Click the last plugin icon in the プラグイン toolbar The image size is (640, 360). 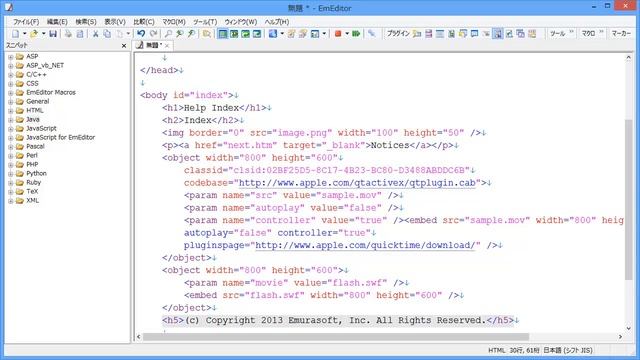[532, 34]
